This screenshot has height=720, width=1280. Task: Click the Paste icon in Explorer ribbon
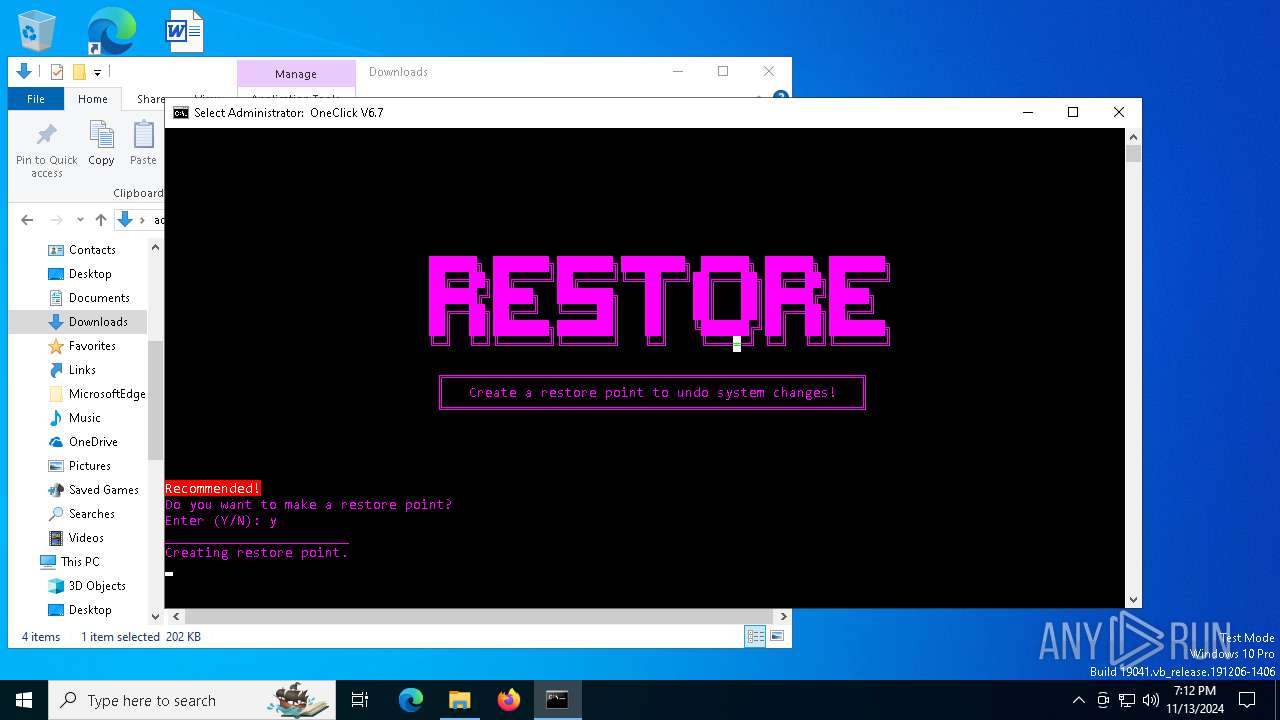point(144,144)
